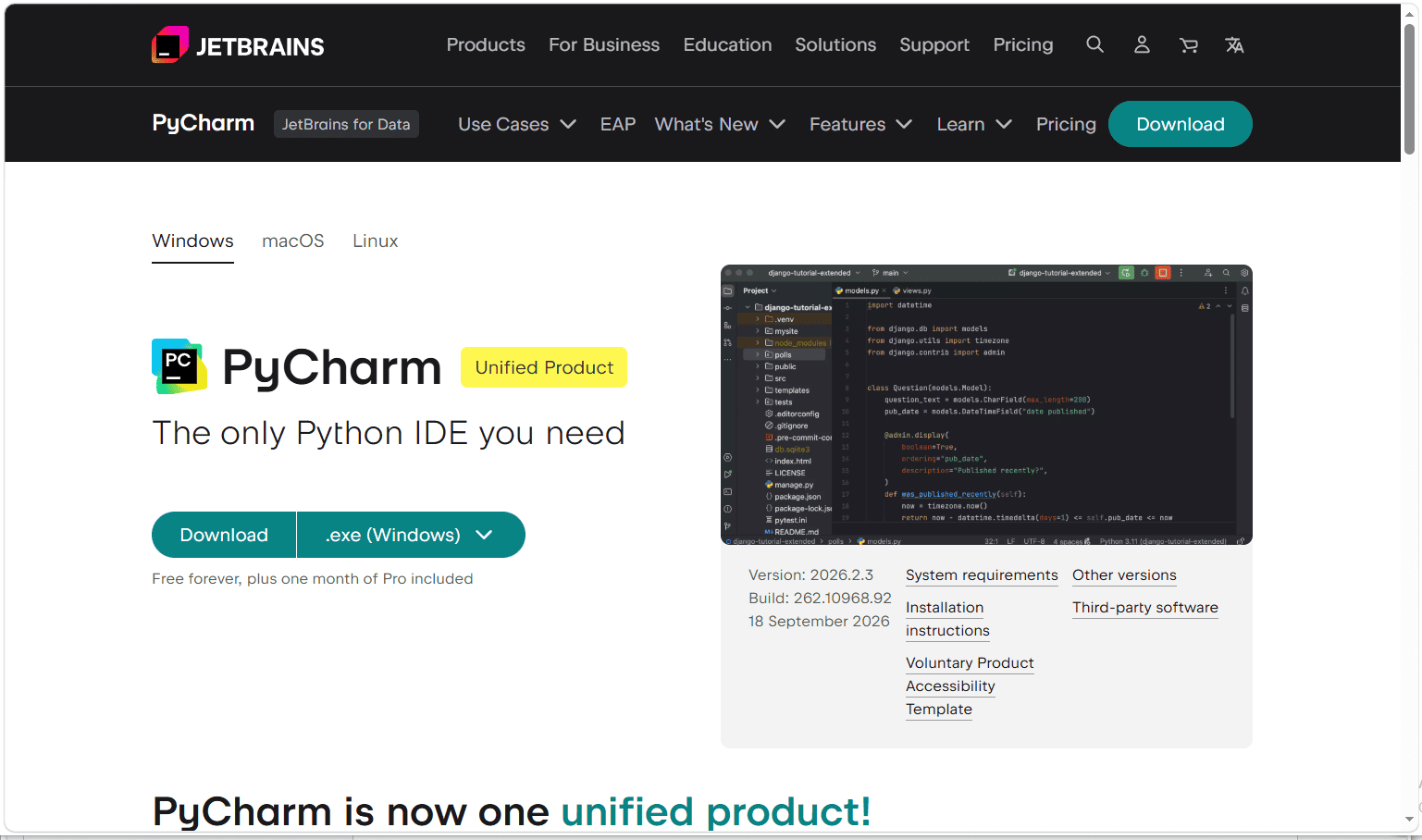Open the .exe (Windows) installer dropdown
1422x840 pixels.
(x=411, y=535)
